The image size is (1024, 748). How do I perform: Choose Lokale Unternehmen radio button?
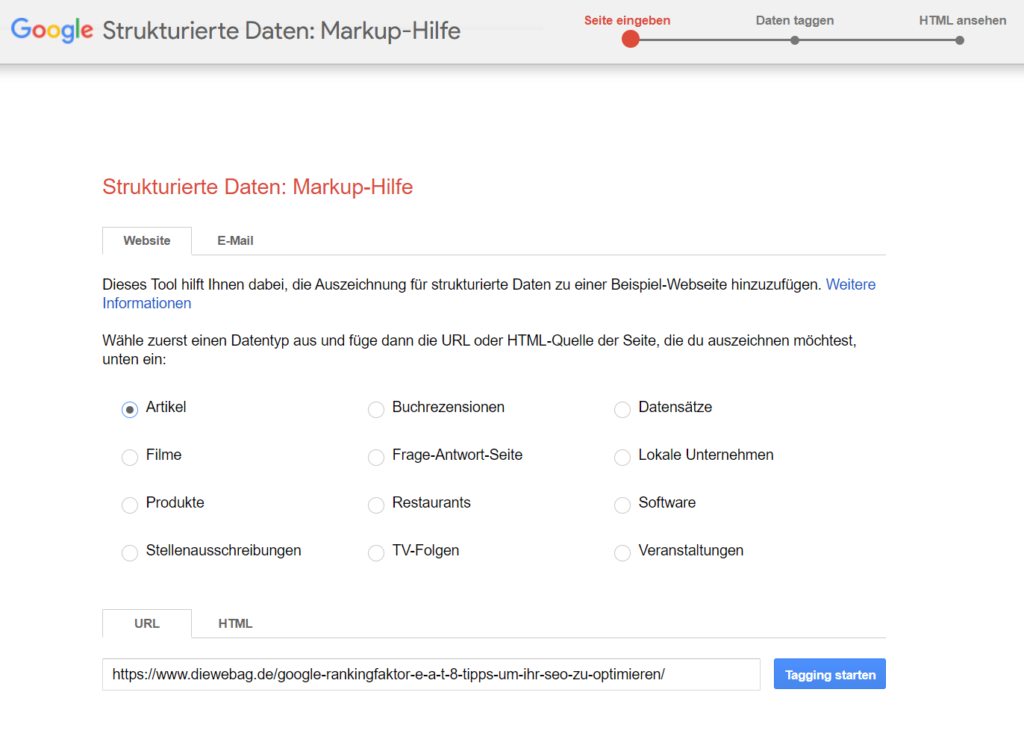tap(622, 457)
